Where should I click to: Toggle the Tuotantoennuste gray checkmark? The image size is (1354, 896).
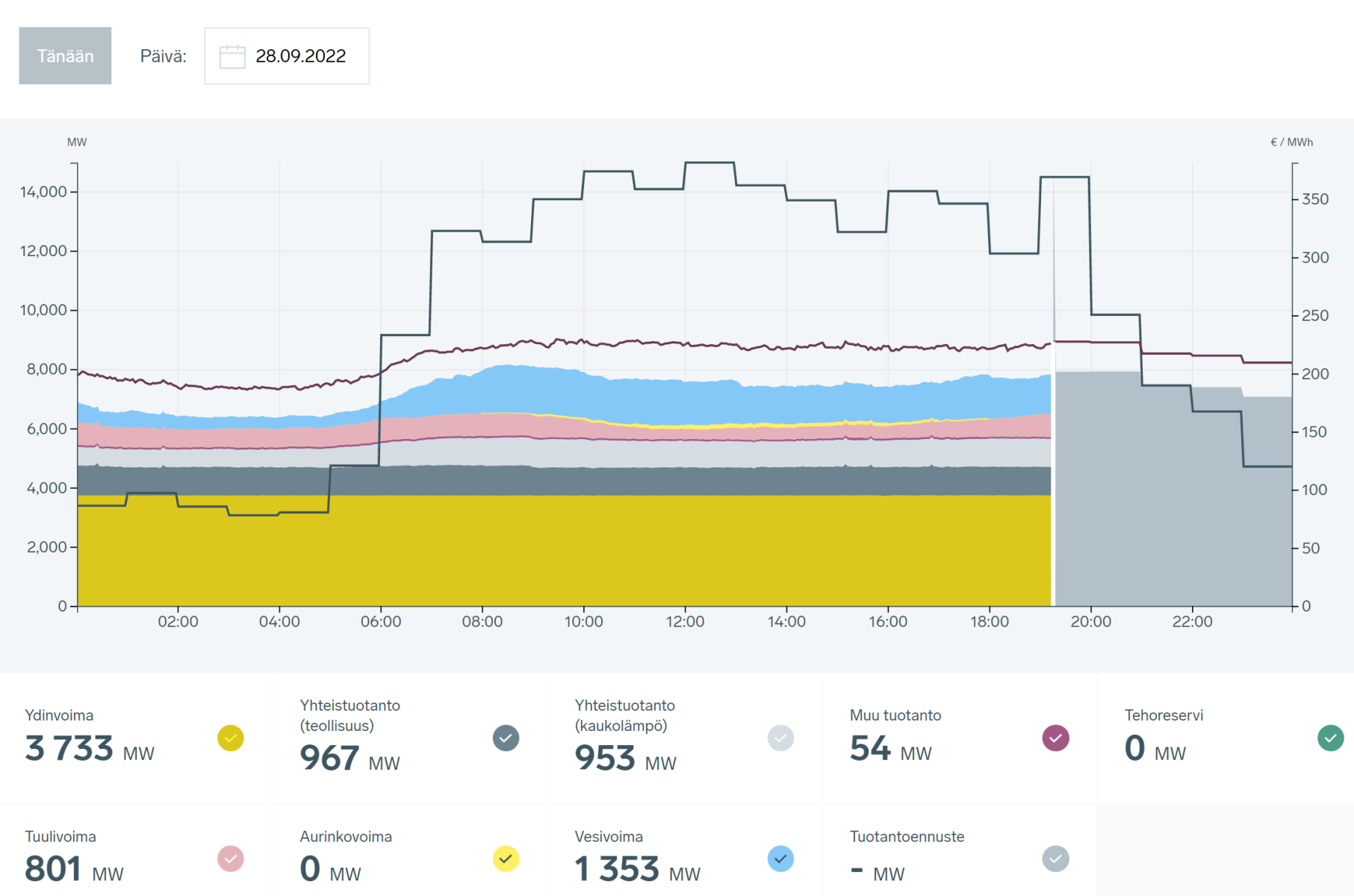(x=1055, y=859)
